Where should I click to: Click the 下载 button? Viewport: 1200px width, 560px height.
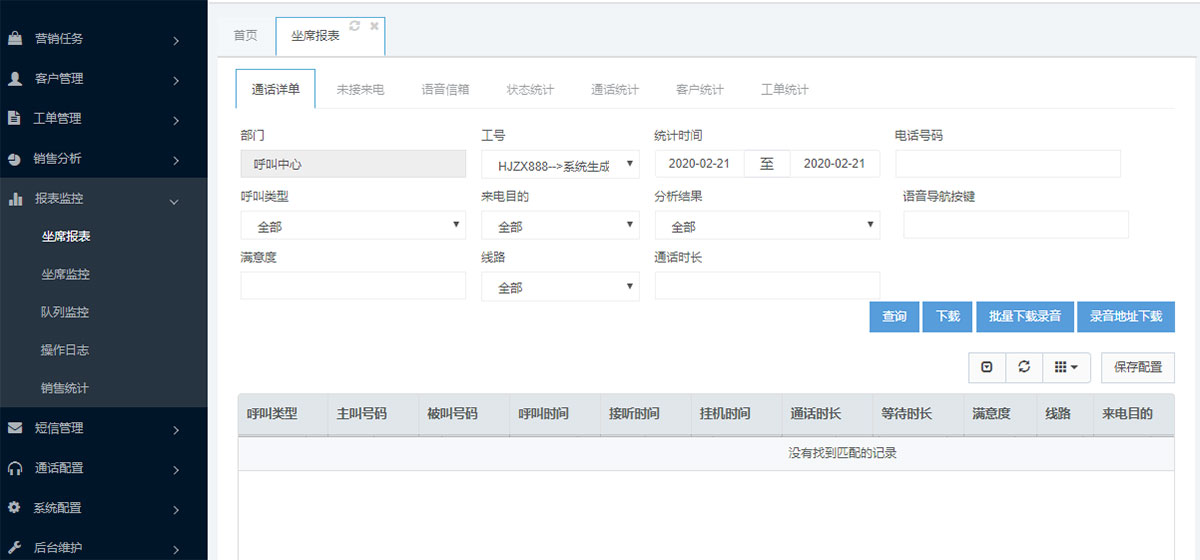(x=948, y=316)
